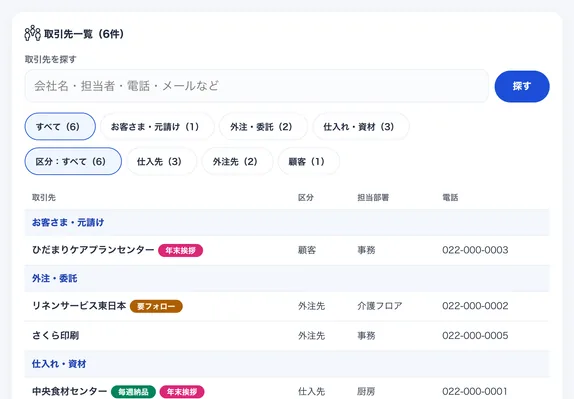574x399 pixels.
Task: Open the さくら印刷 row
Action: coord(287,336)
